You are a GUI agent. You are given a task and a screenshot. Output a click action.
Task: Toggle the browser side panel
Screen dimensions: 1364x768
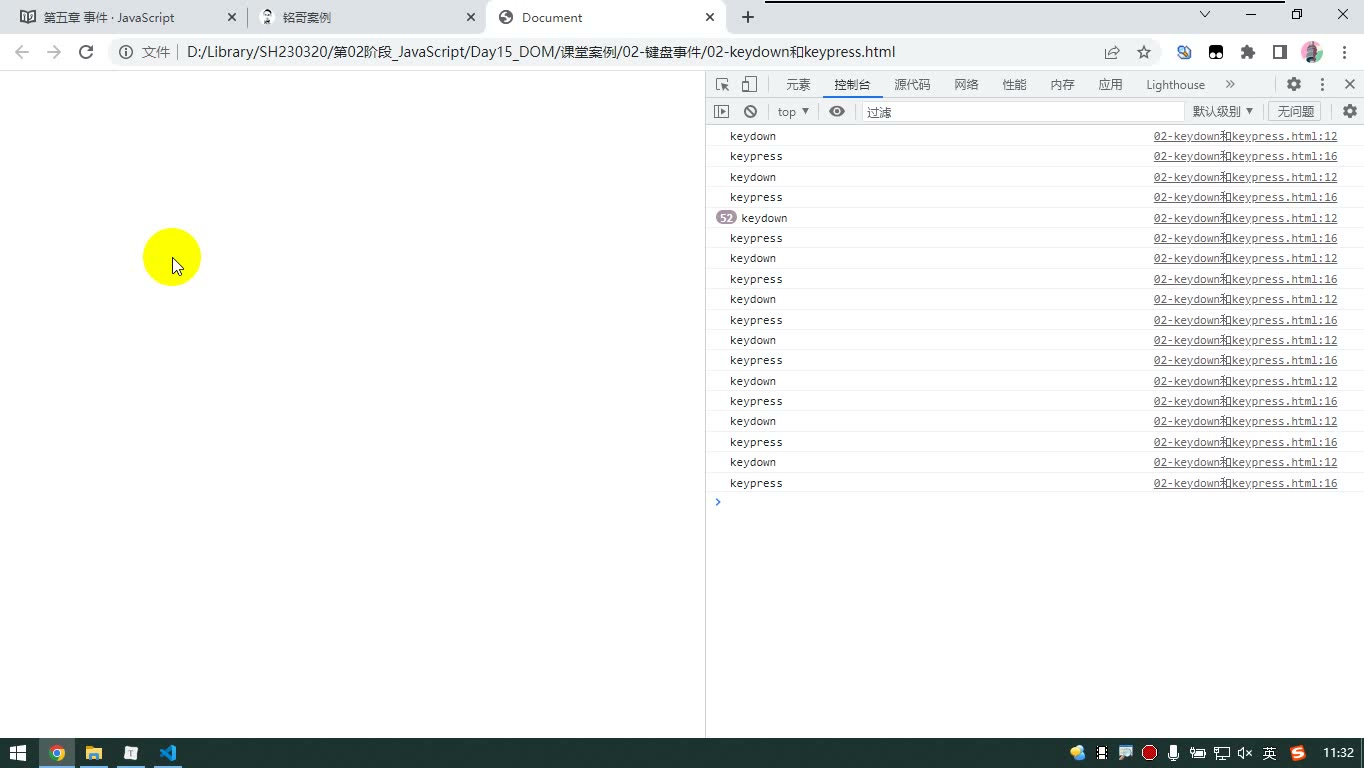(1280, 52)
